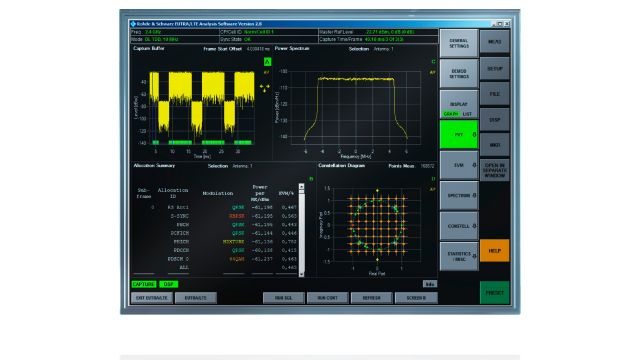Click the S-SYNC allocation row

click(216, 216)
